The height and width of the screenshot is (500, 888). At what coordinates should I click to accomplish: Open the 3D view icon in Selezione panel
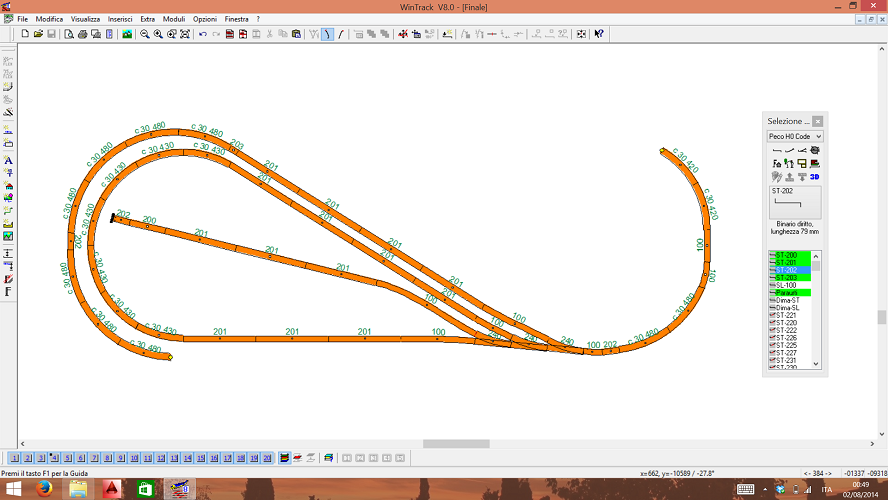click(815, 177)
